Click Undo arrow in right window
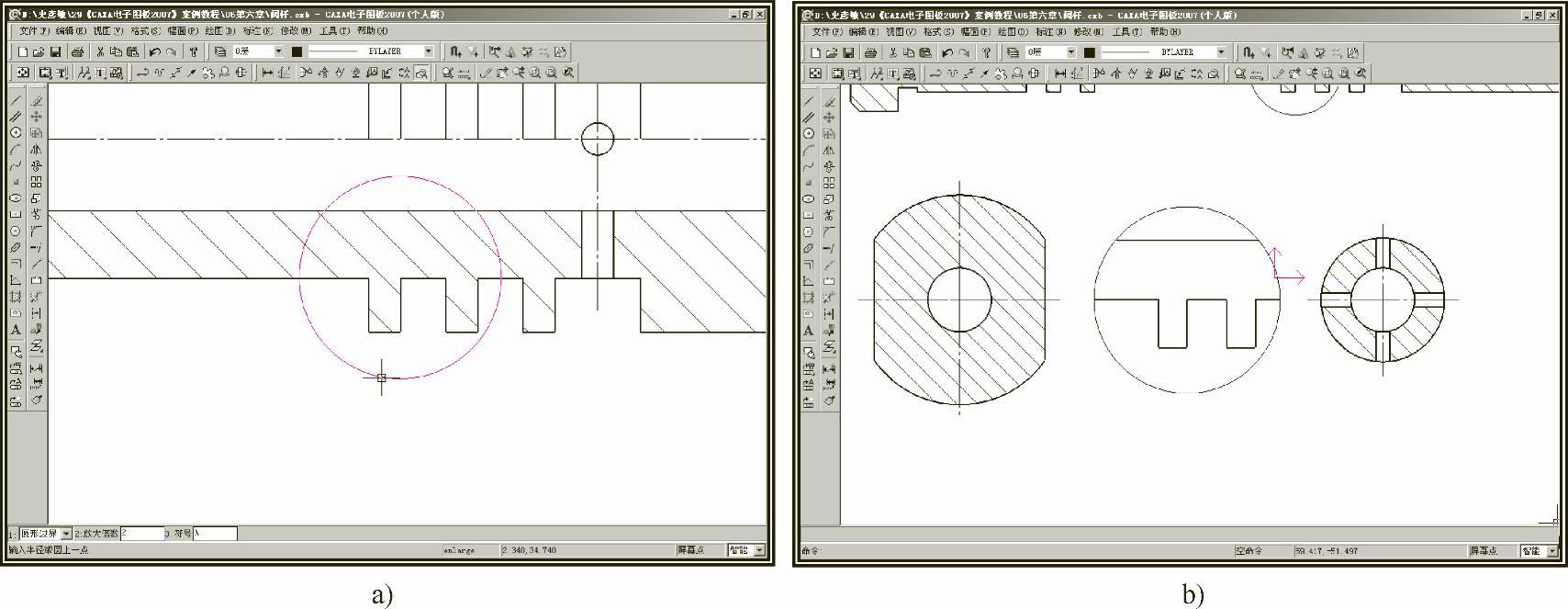This screenshot has height=609, width=1568. coord(947,52)
